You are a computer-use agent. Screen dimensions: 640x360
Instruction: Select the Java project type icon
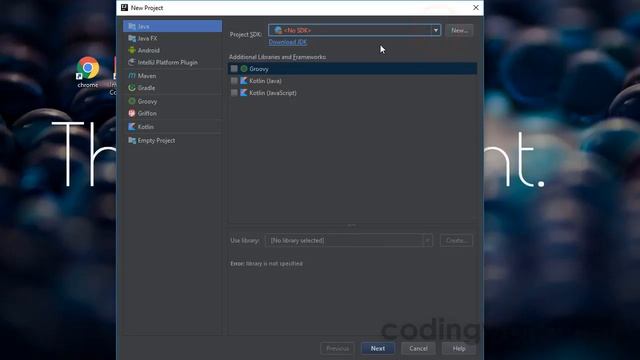tap(132, 26)
